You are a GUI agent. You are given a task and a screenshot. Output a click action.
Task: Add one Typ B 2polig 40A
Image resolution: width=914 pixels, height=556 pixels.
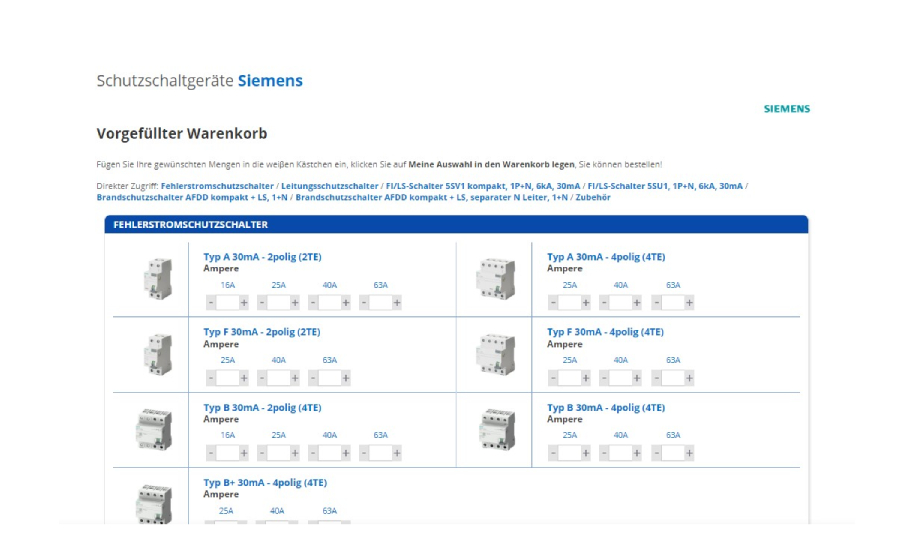(x=346, y=453)
